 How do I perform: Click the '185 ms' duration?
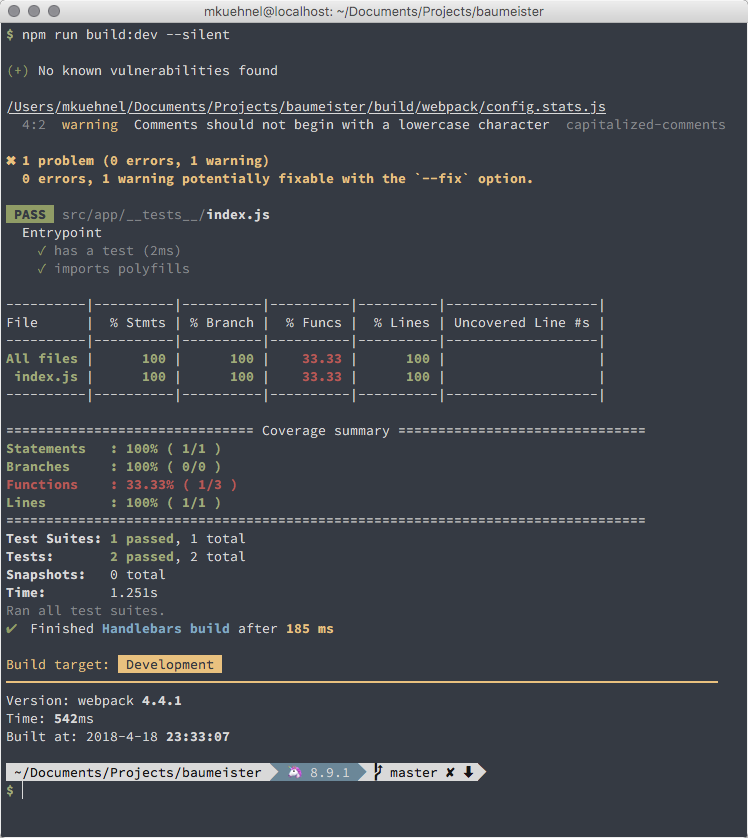309,629
